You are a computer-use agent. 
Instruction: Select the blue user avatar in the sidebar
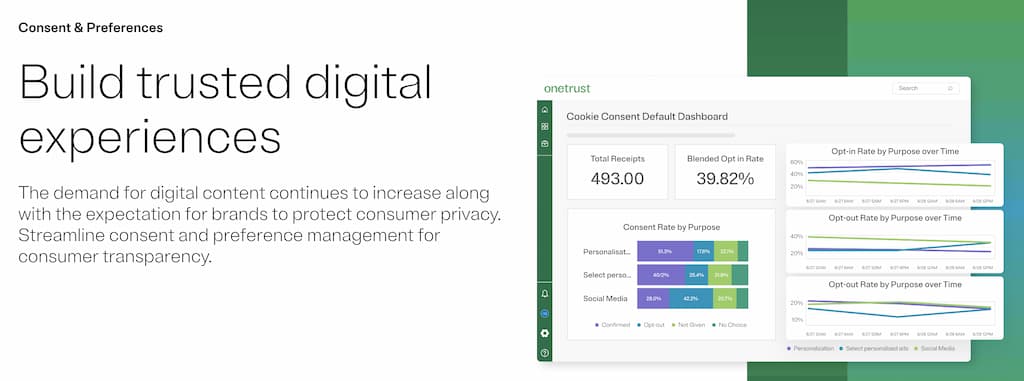click(545, 314)
